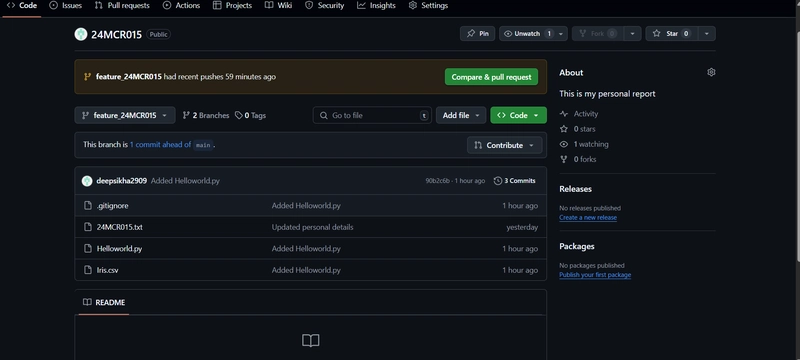The image size is (800, 360).
Task: Click the deepsikha2909 commit author avatar
Action: click(x=87, y=181)
